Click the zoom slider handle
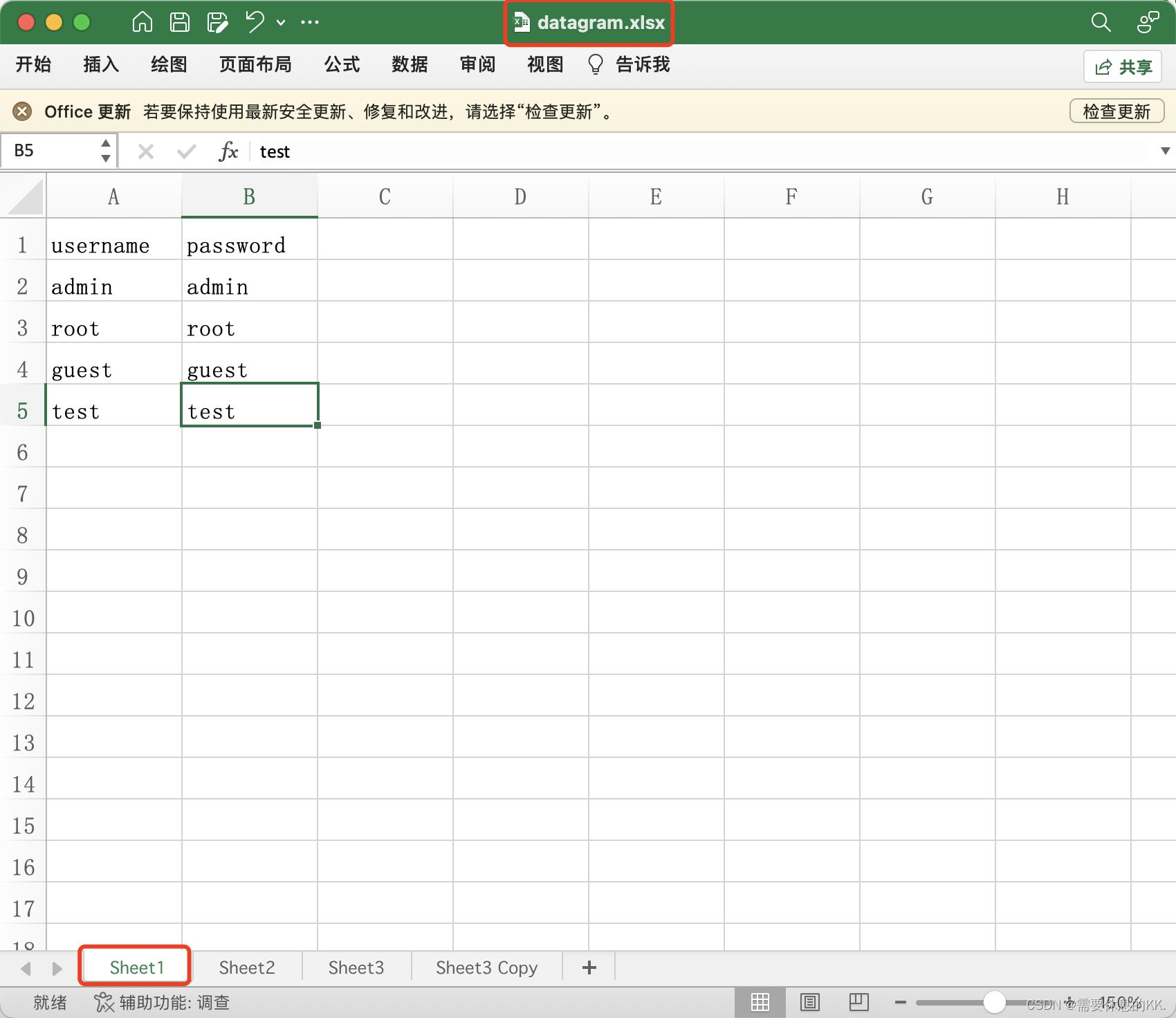Viewport: 1176px width, 1018px height. (994, 1002)
